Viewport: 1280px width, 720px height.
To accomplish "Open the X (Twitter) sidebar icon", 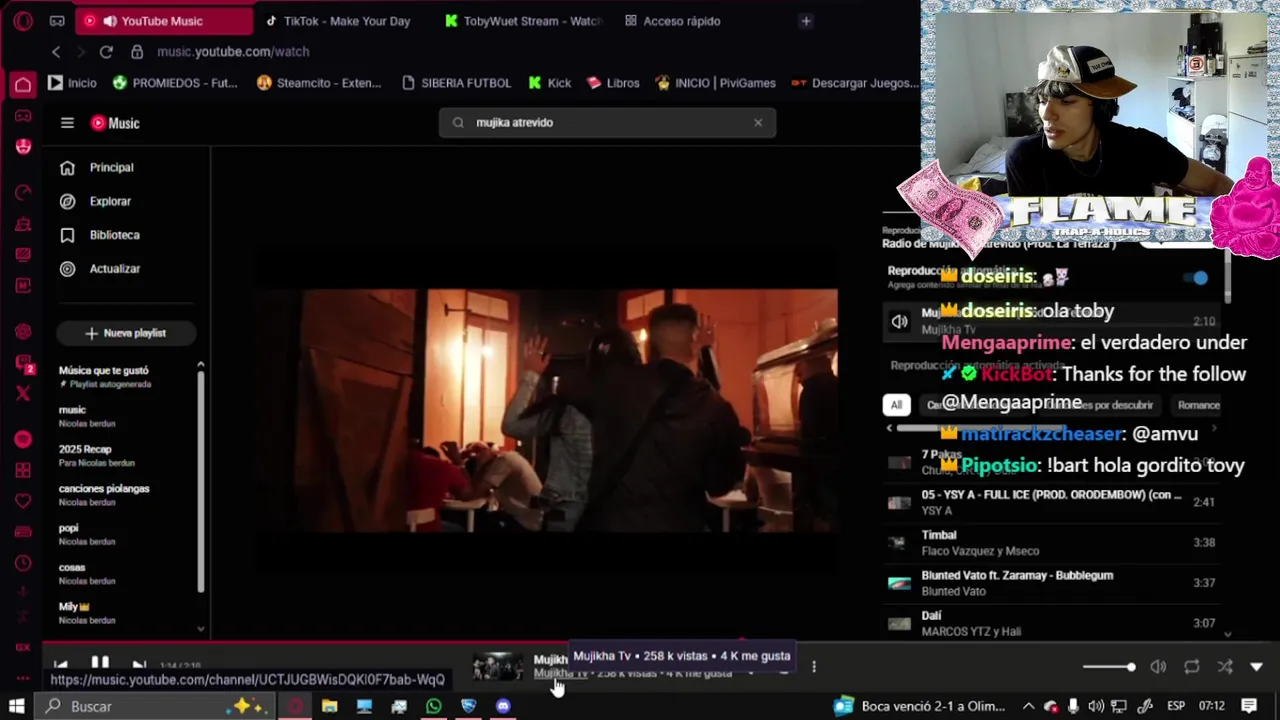I will point(23,393).
